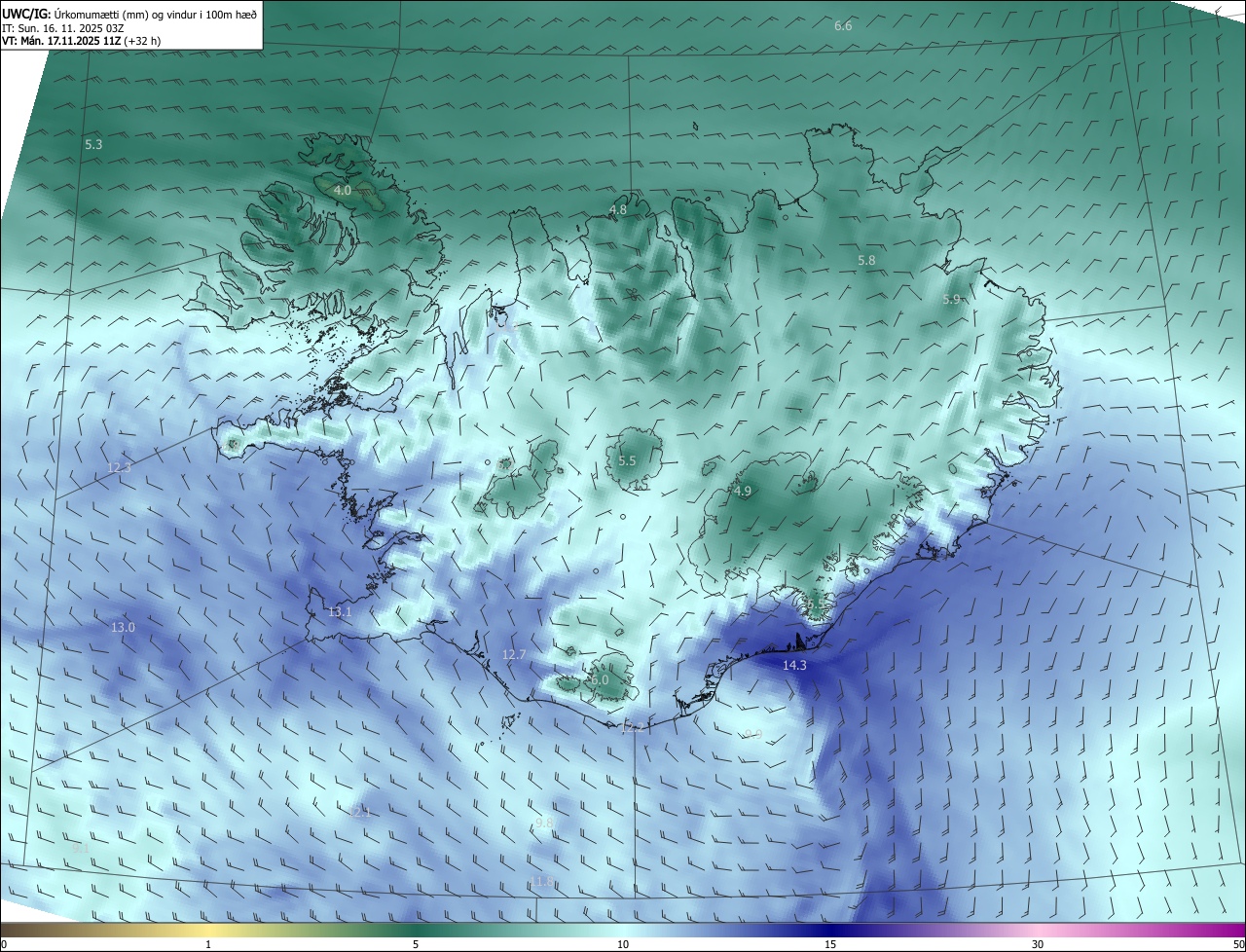1246x952 pixels.
Task: Click the map value label '5.8'
Action: click(x=866, y=261)
